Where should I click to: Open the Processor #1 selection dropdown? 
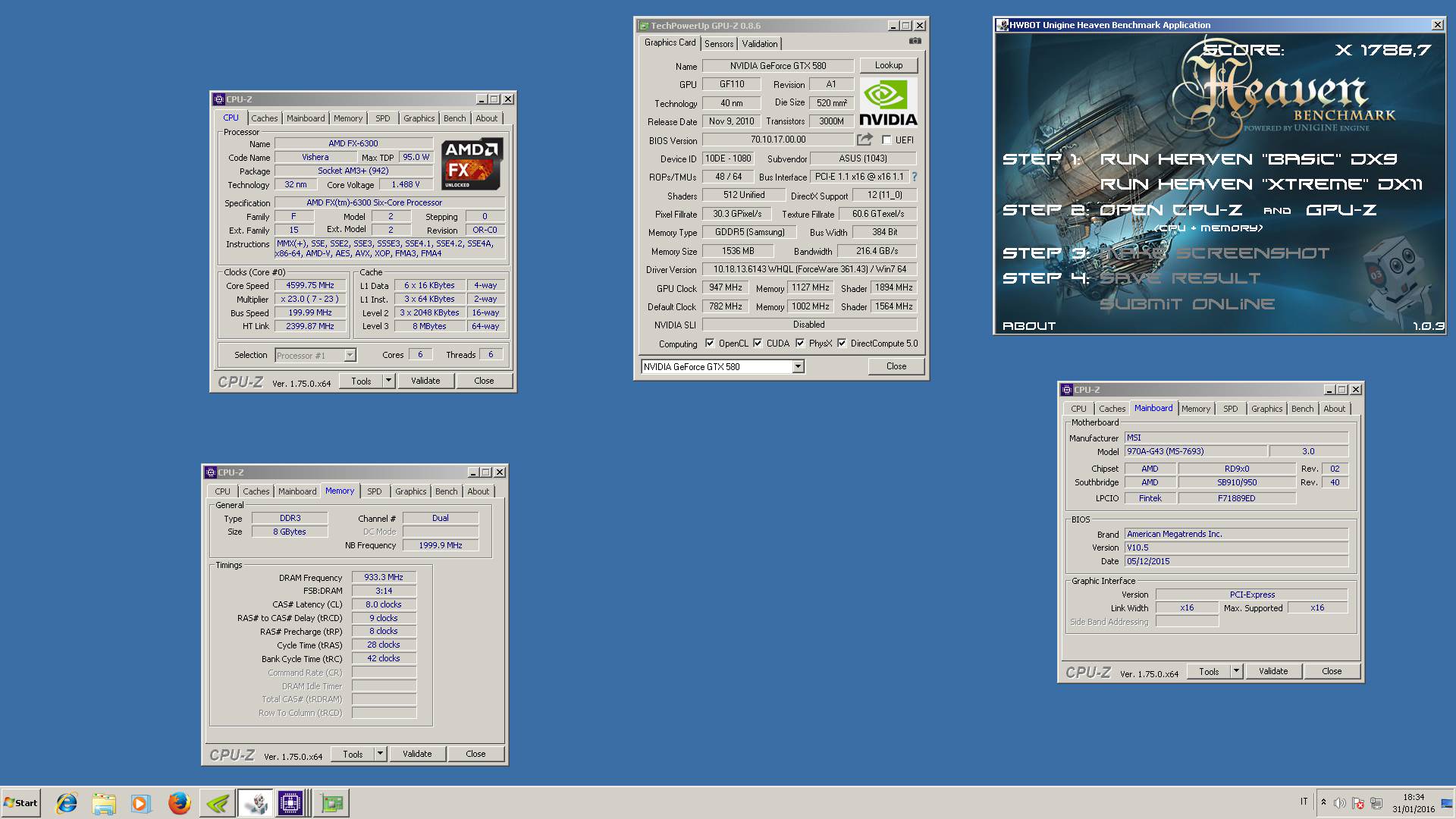point(350,356)
